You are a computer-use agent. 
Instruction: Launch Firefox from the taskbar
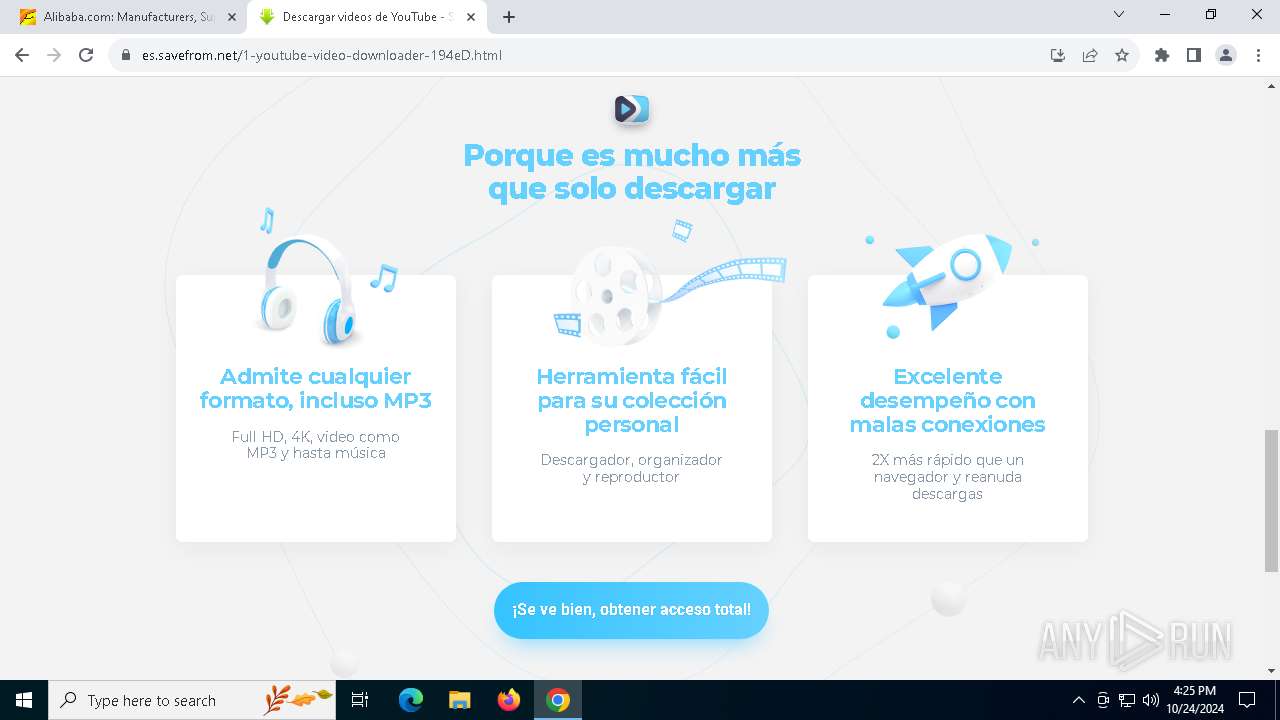pos(509,700)
